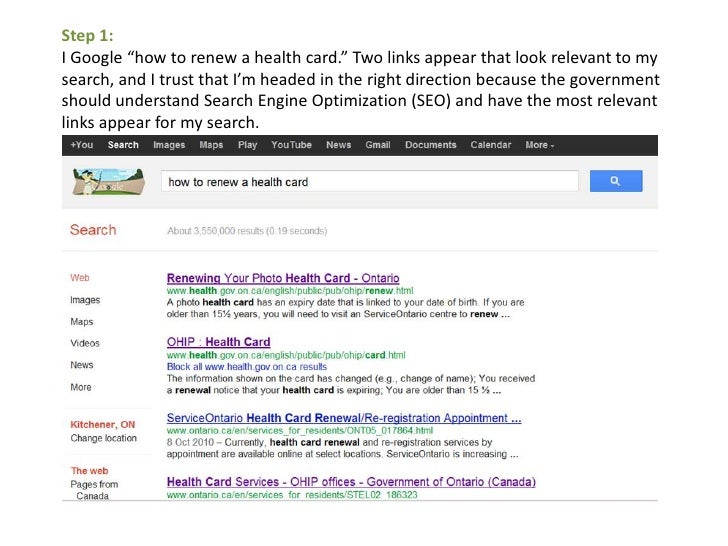Open Play in the top bar

click(247, 145)
